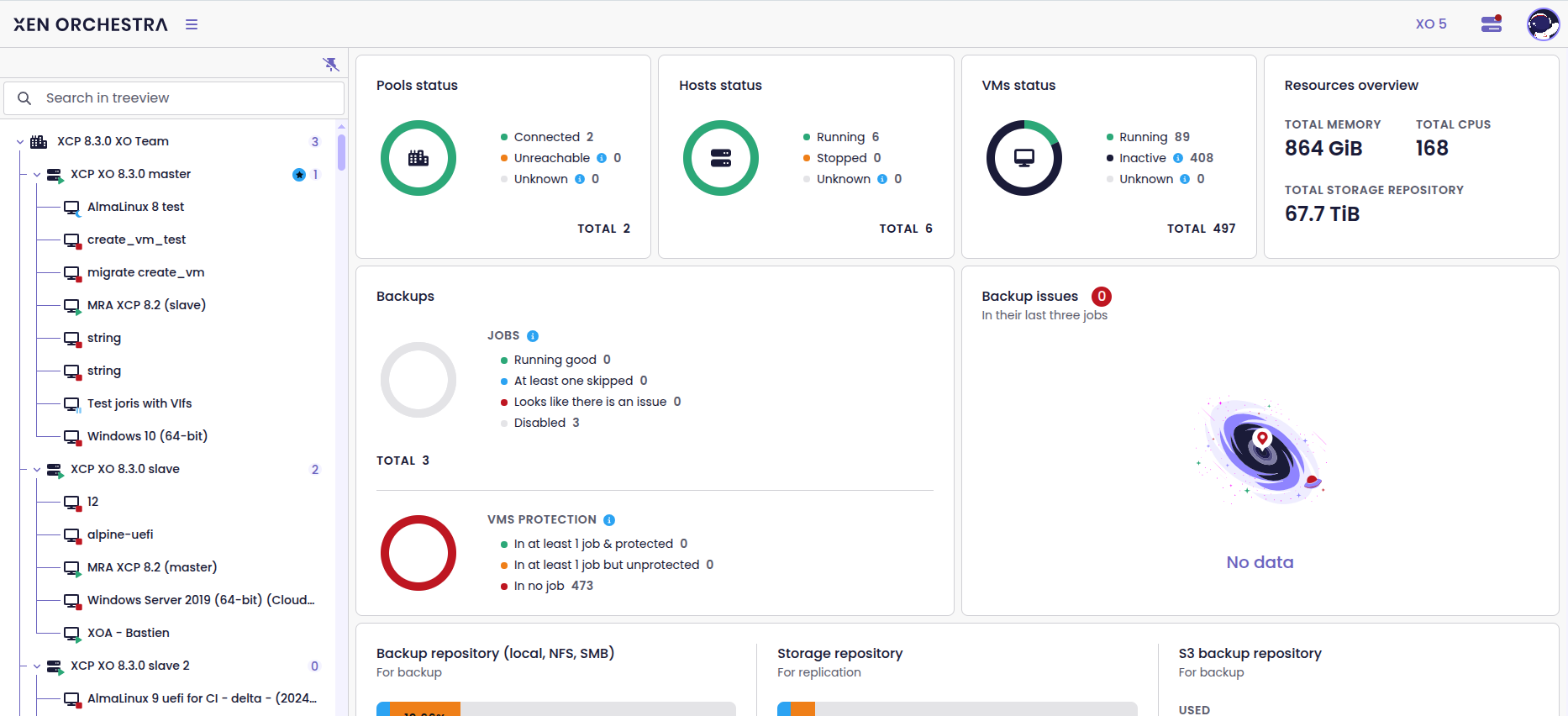Viewport: 1568px width, 716px height.
Task: Click the Backup issues red count badge
Action: (1101, 297)
